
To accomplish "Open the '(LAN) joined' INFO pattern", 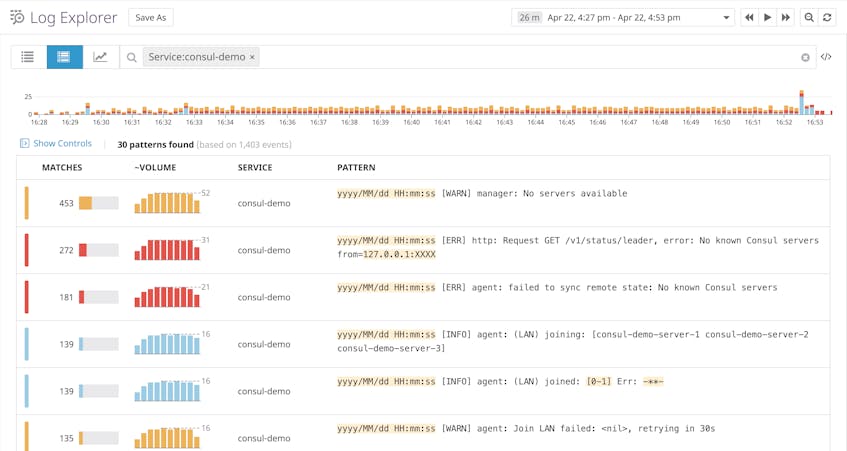I will click(x=500, y=381).
